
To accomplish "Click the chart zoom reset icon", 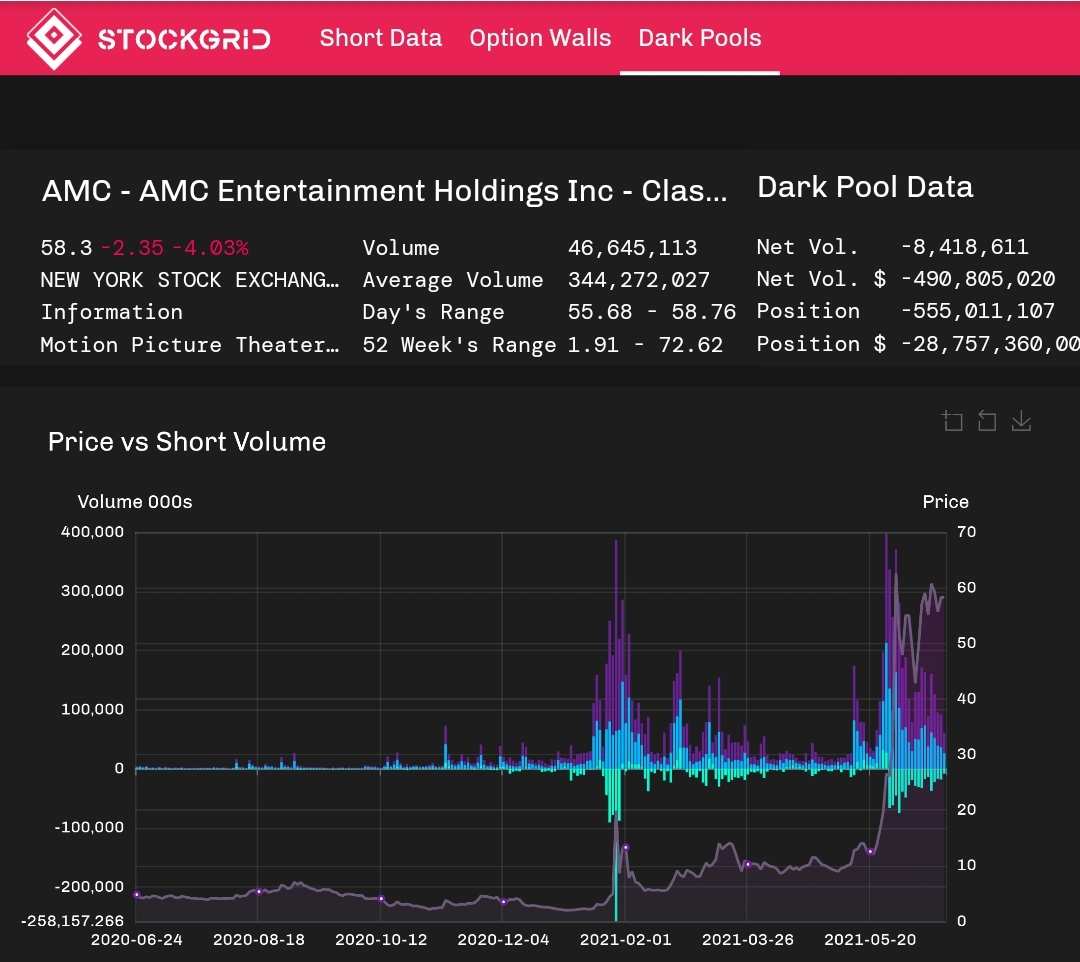I will 987,421.
